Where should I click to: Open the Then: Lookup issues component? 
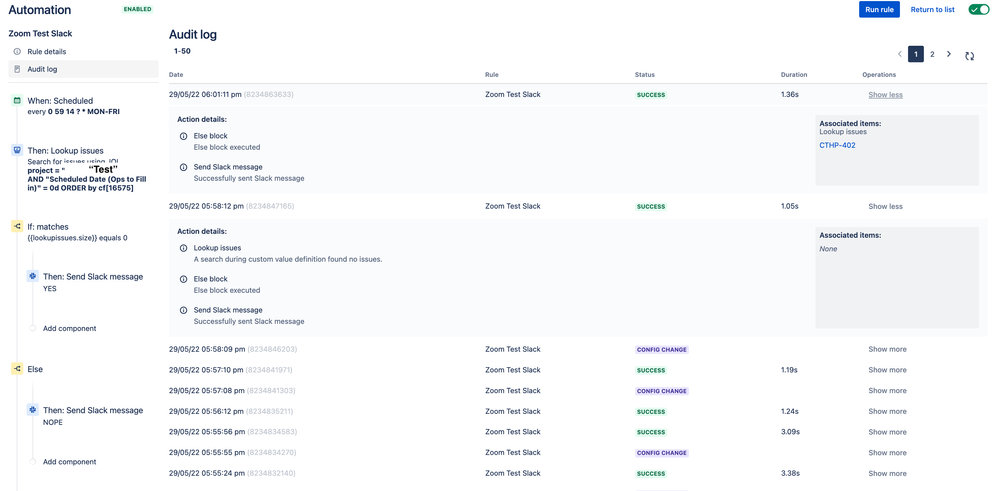[65, 151]
